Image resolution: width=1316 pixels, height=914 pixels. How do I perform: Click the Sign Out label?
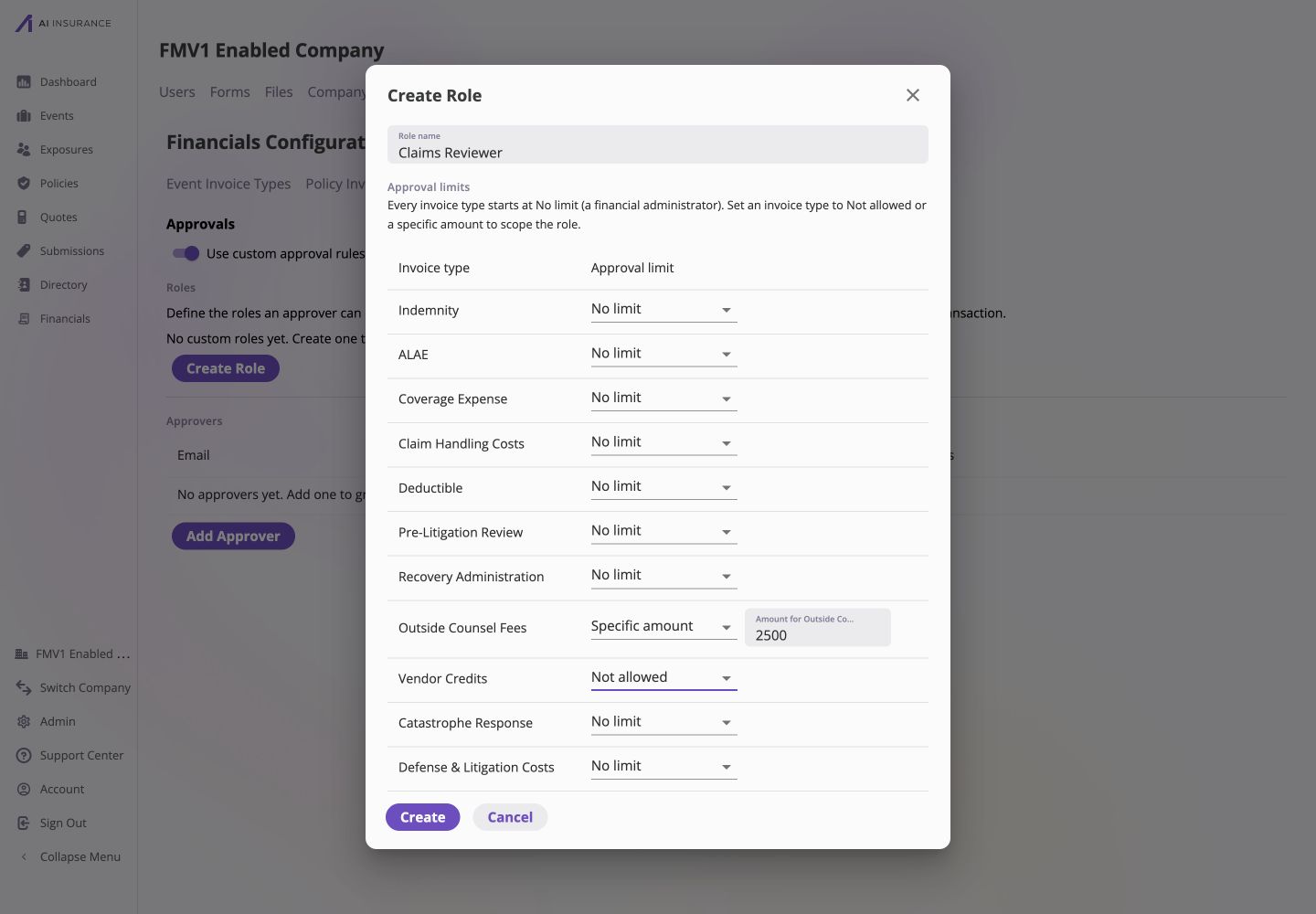[63, 824]
